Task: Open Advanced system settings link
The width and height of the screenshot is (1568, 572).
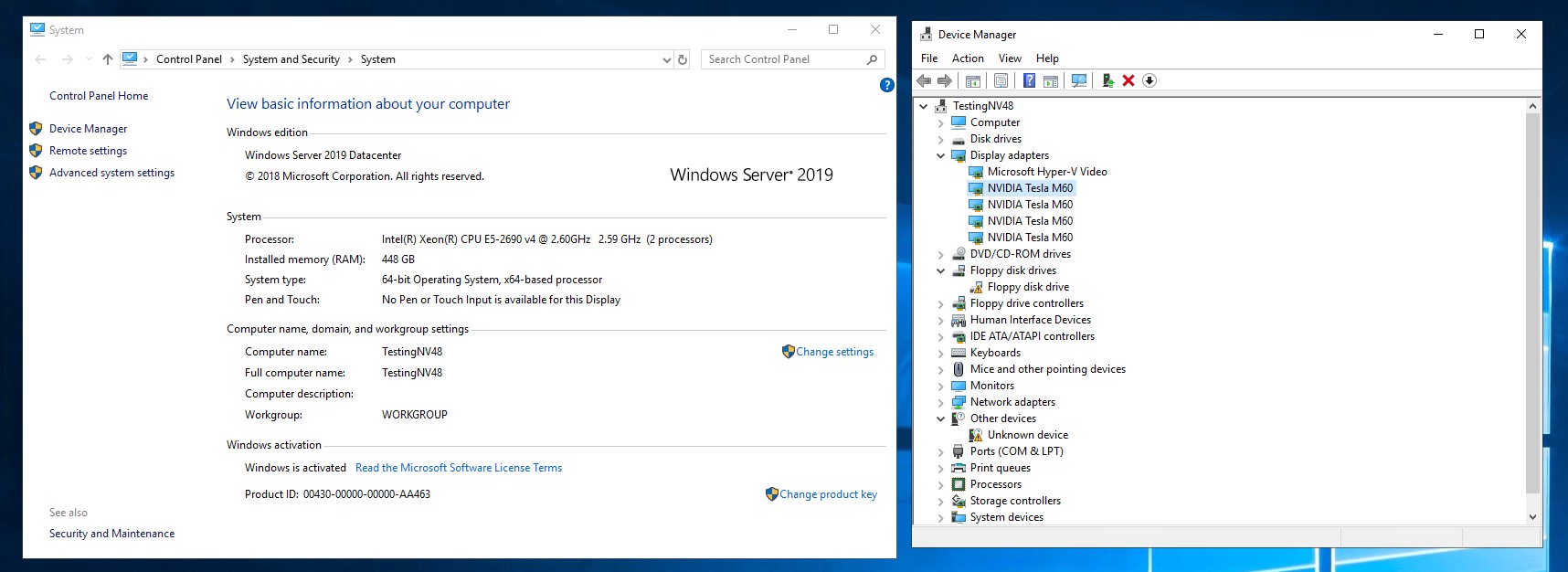Action: point(111,173)
